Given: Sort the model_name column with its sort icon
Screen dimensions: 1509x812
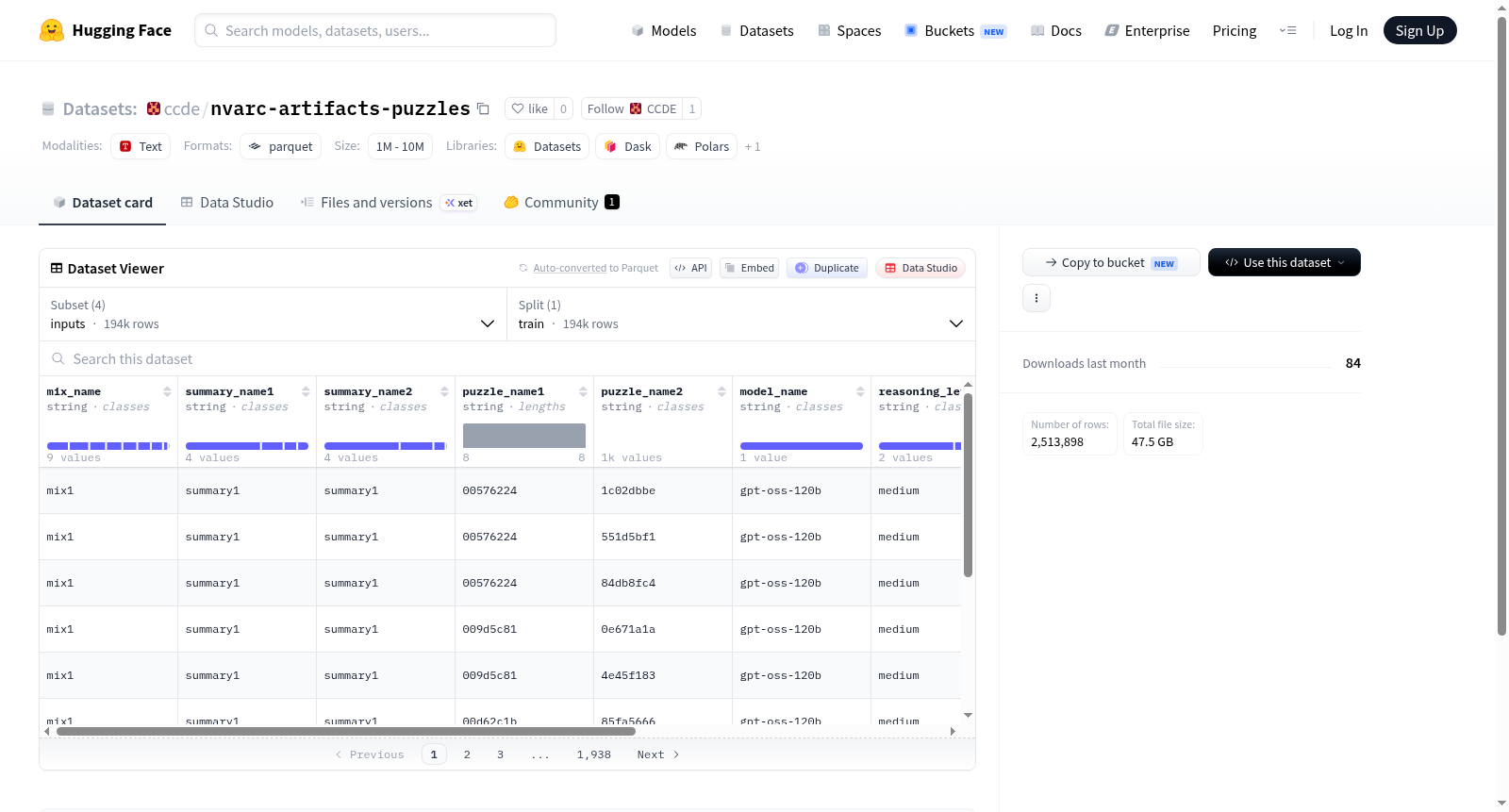Looking at the screenshot, I should [860, 391].
